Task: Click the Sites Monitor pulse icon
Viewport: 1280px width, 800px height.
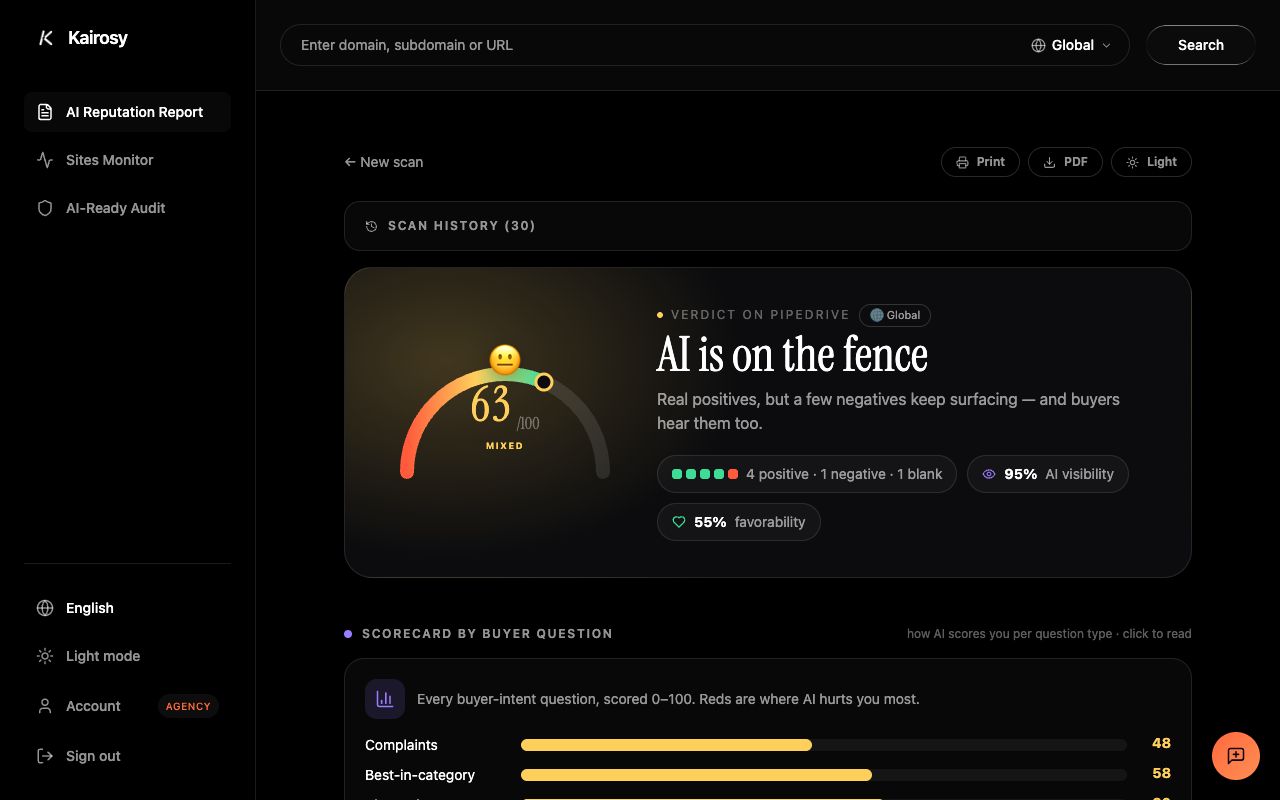Action: 45,160
